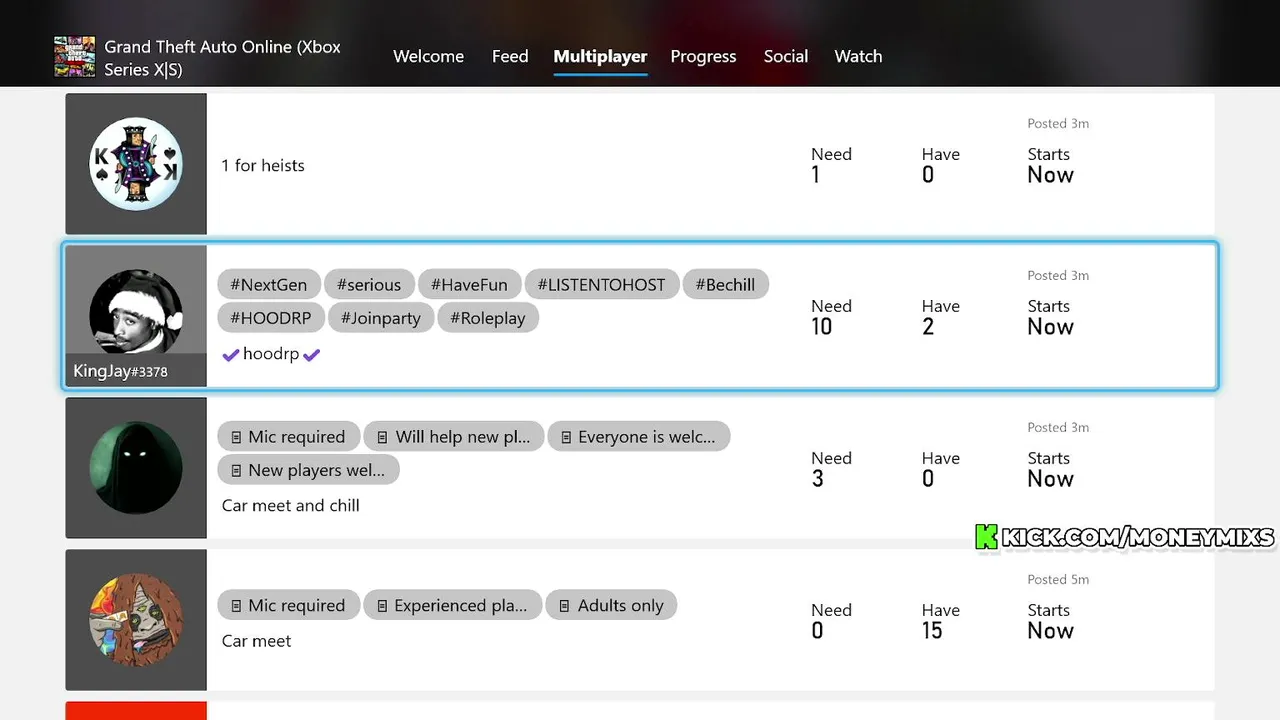Click the 'New players wel...' tag

point(308,470)
